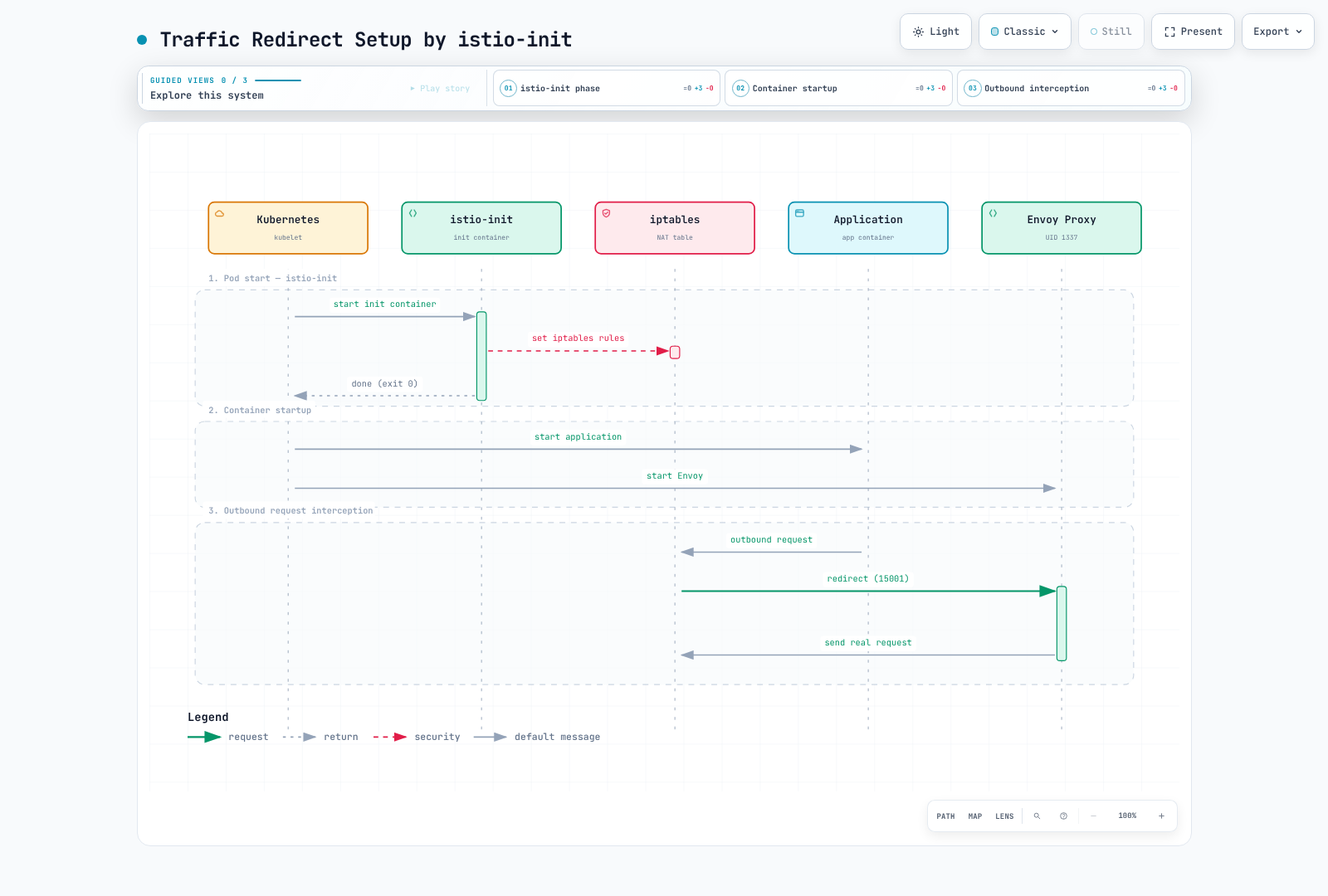1328x896 pixels.
Task: Zoom out with the minus button
Action: click(1093, 816)
